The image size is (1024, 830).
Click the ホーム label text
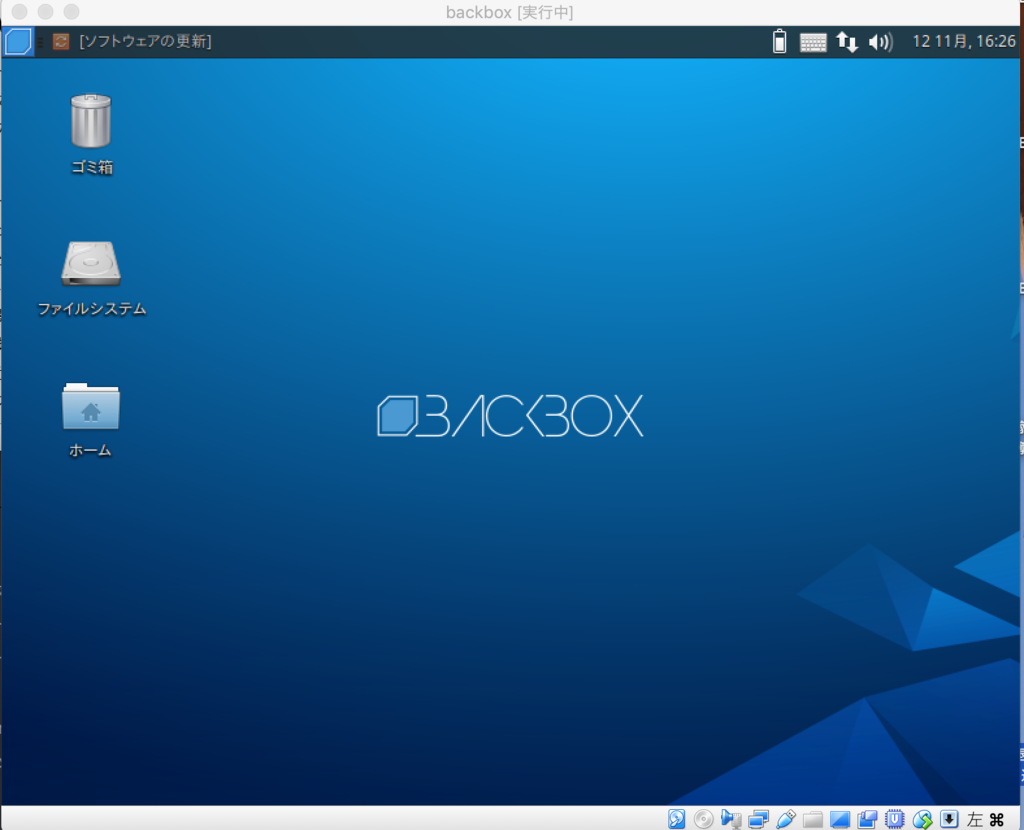(x=90, y=451)
